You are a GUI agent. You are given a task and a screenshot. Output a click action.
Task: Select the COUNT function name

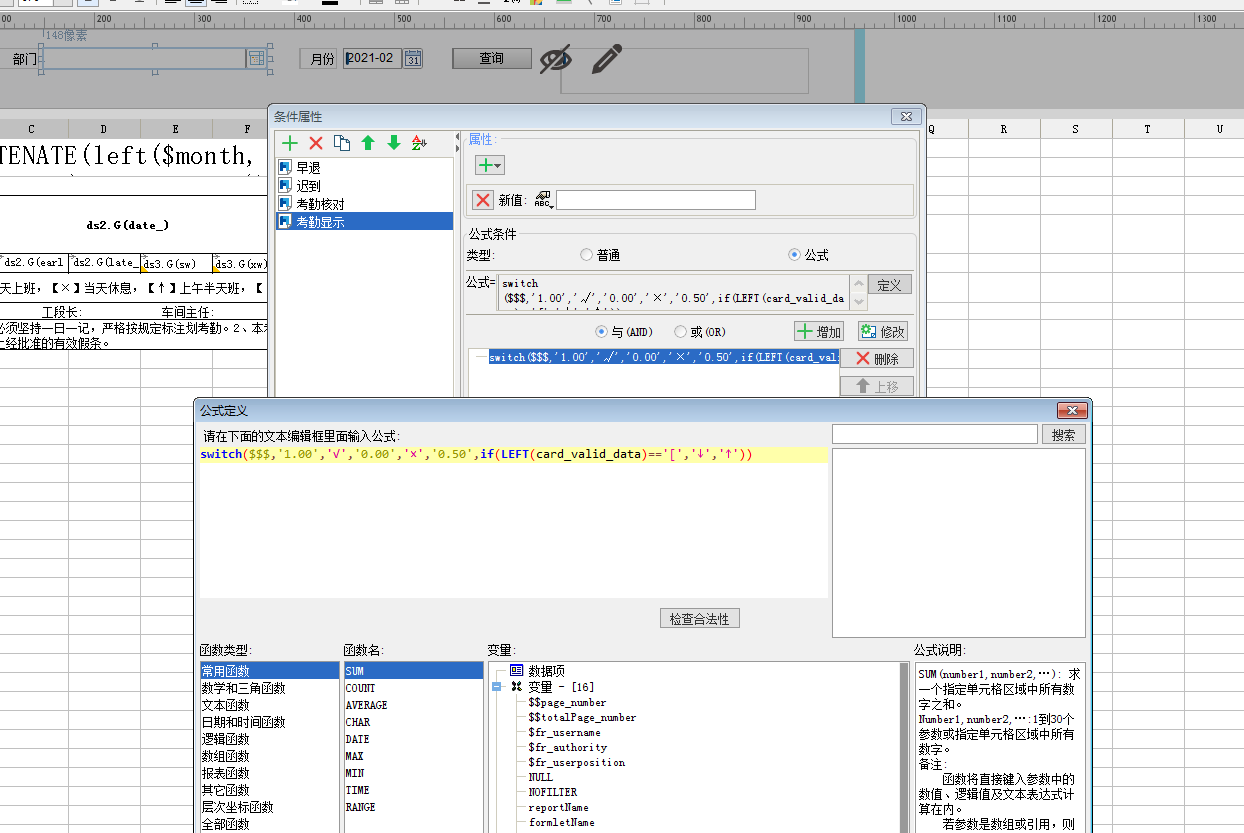413,688
